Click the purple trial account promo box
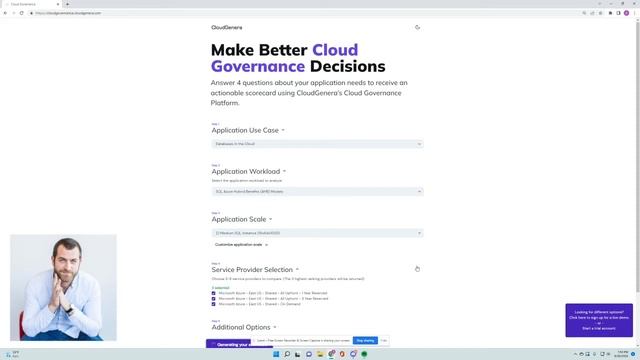640x360 pixels. [599, 320]
